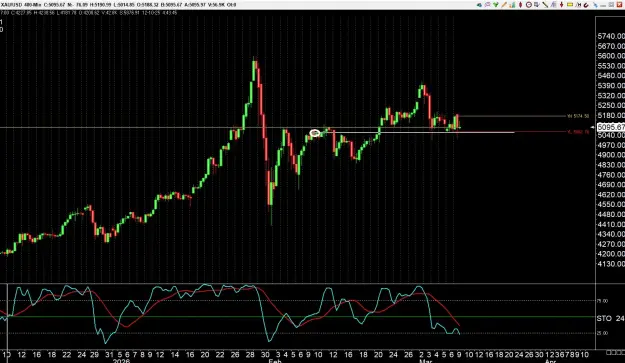Viewport: 625px width, 363px height.
Task: Click the teal cloud icon in toolbar
Action: (x=479, y=5)
